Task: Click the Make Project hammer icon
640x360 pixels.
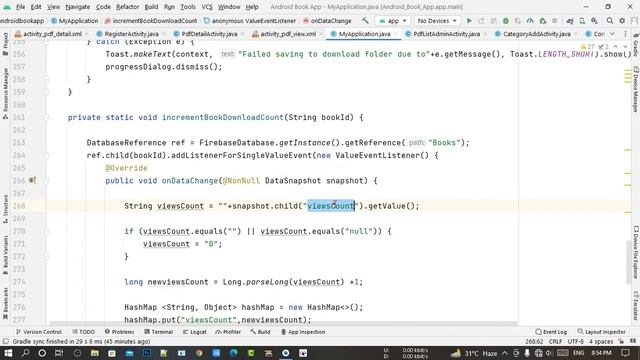Action: tap(365, 20)
